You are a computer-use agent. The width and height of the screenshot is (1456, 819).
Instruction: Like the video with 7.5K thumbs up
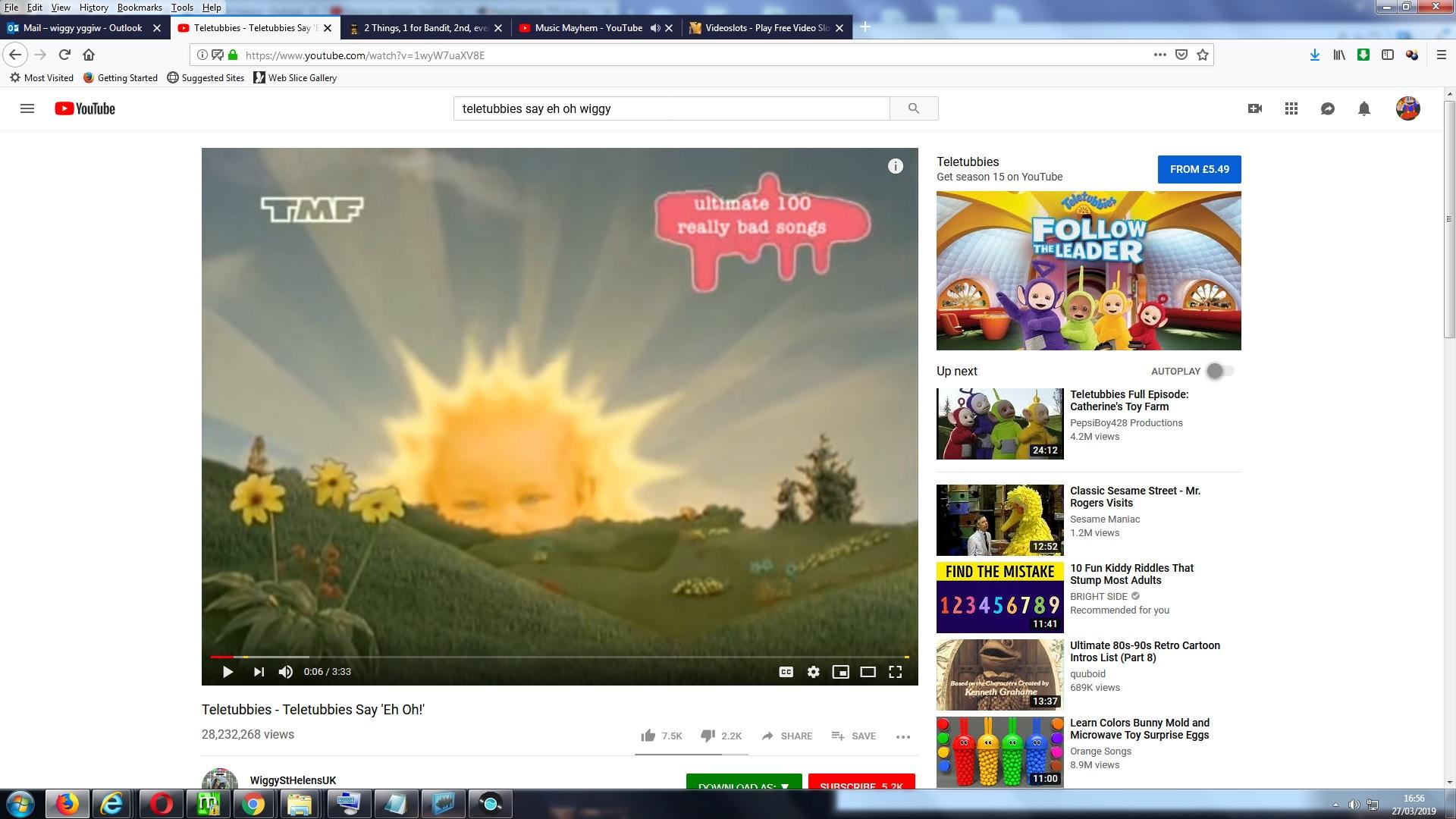(661, 736)
